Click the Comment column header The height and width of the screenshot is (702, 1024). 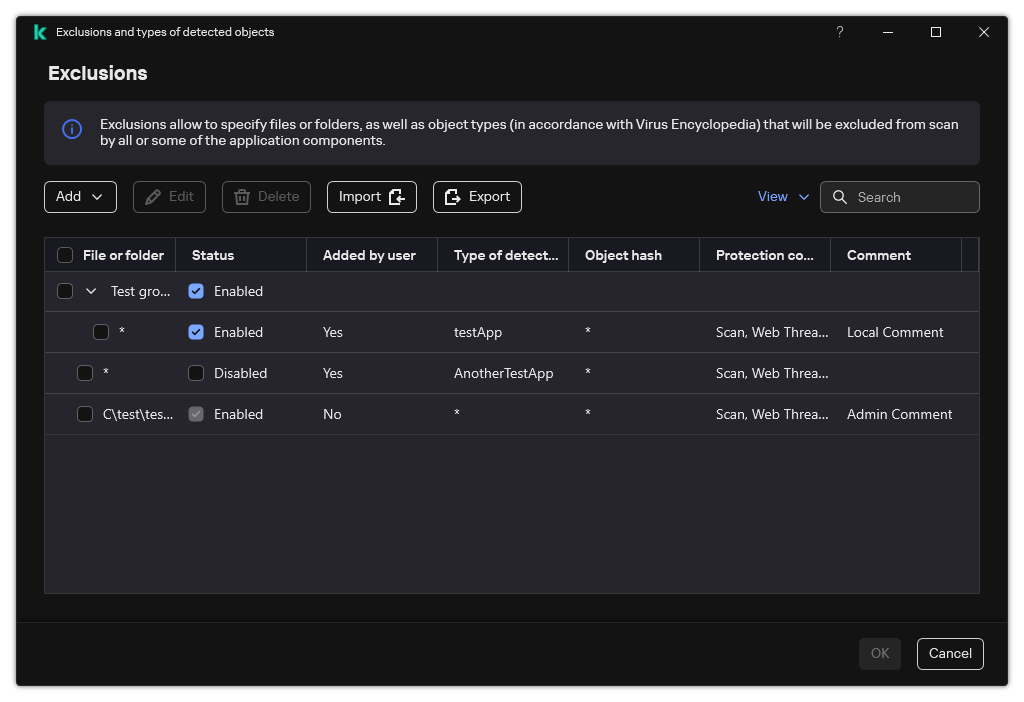[879, 254]
